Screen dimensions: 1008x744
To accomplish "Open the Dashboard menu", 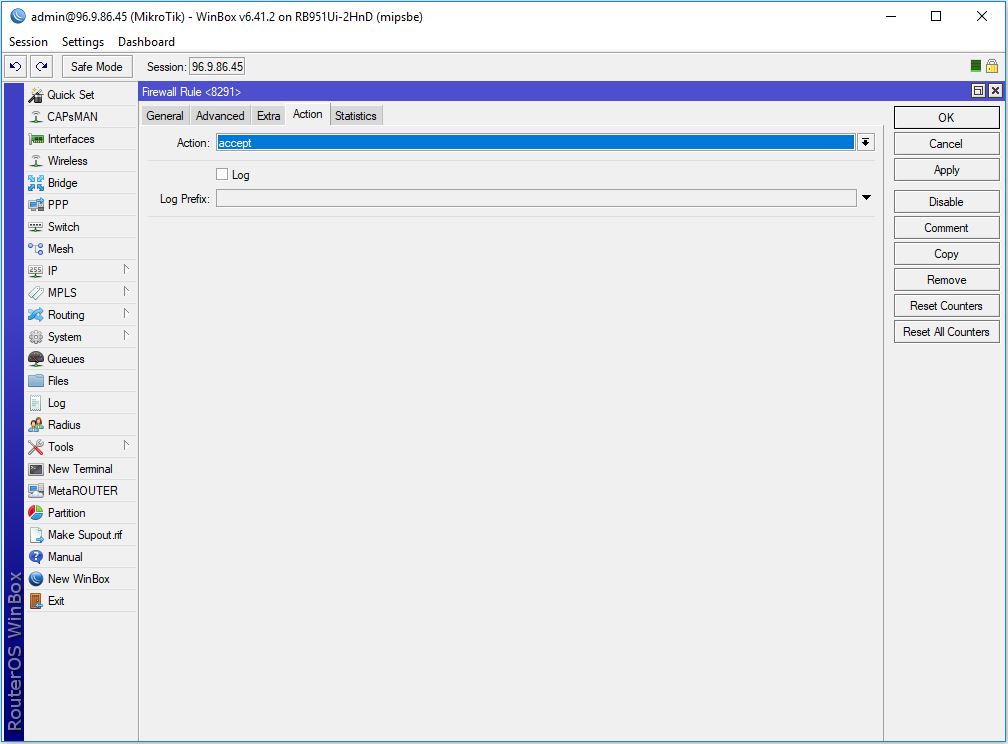I will 147,42.
